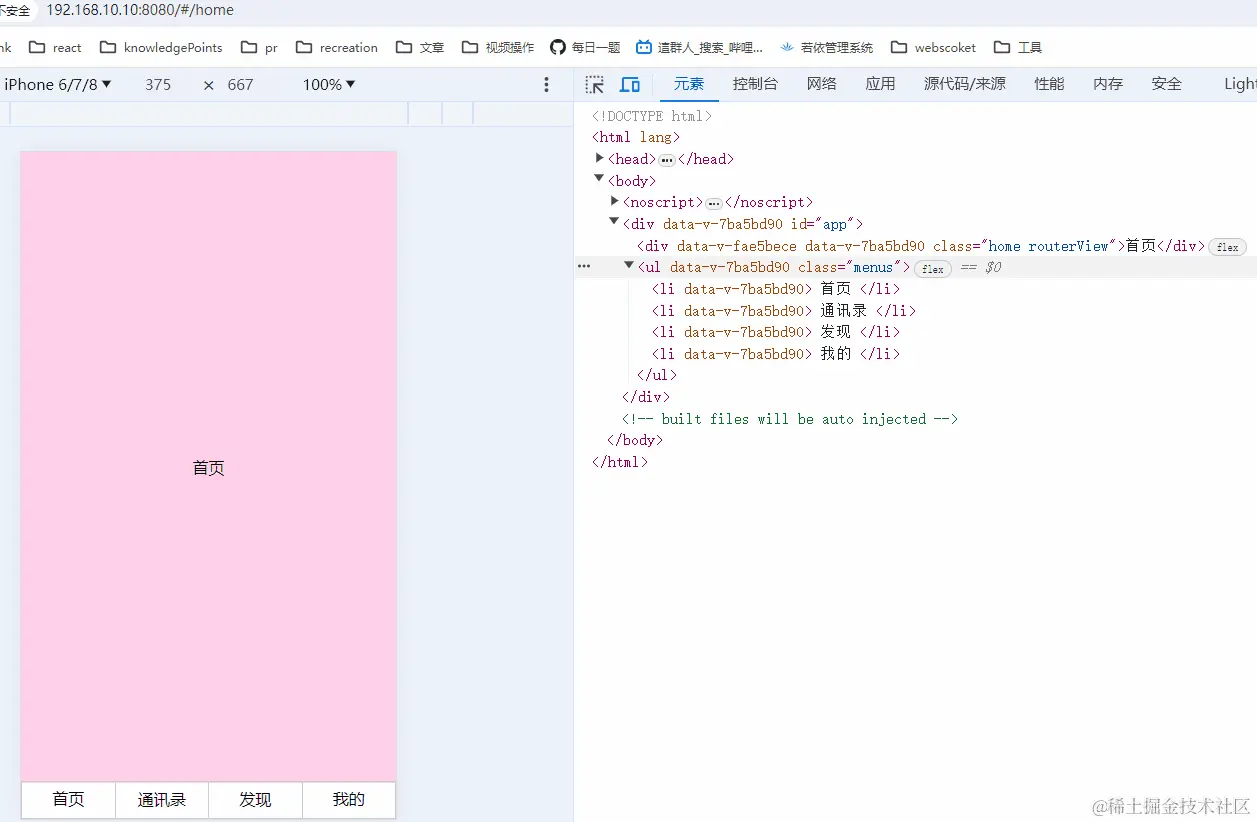Select the li 首页 element row
1257x822 pixels.
(x=775, y=289)
